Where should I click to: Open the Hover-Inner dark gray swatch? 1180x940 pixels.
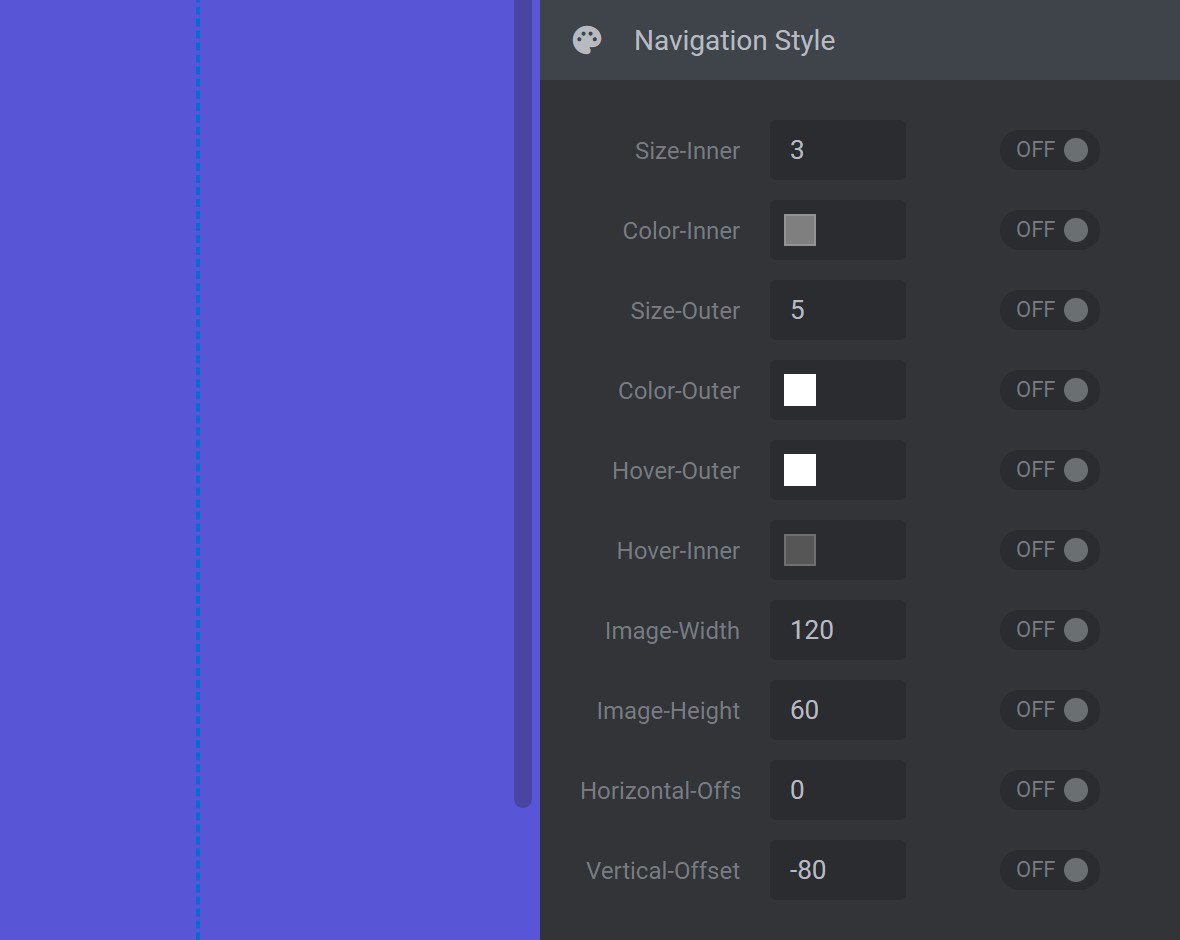(x=800, y=550)
